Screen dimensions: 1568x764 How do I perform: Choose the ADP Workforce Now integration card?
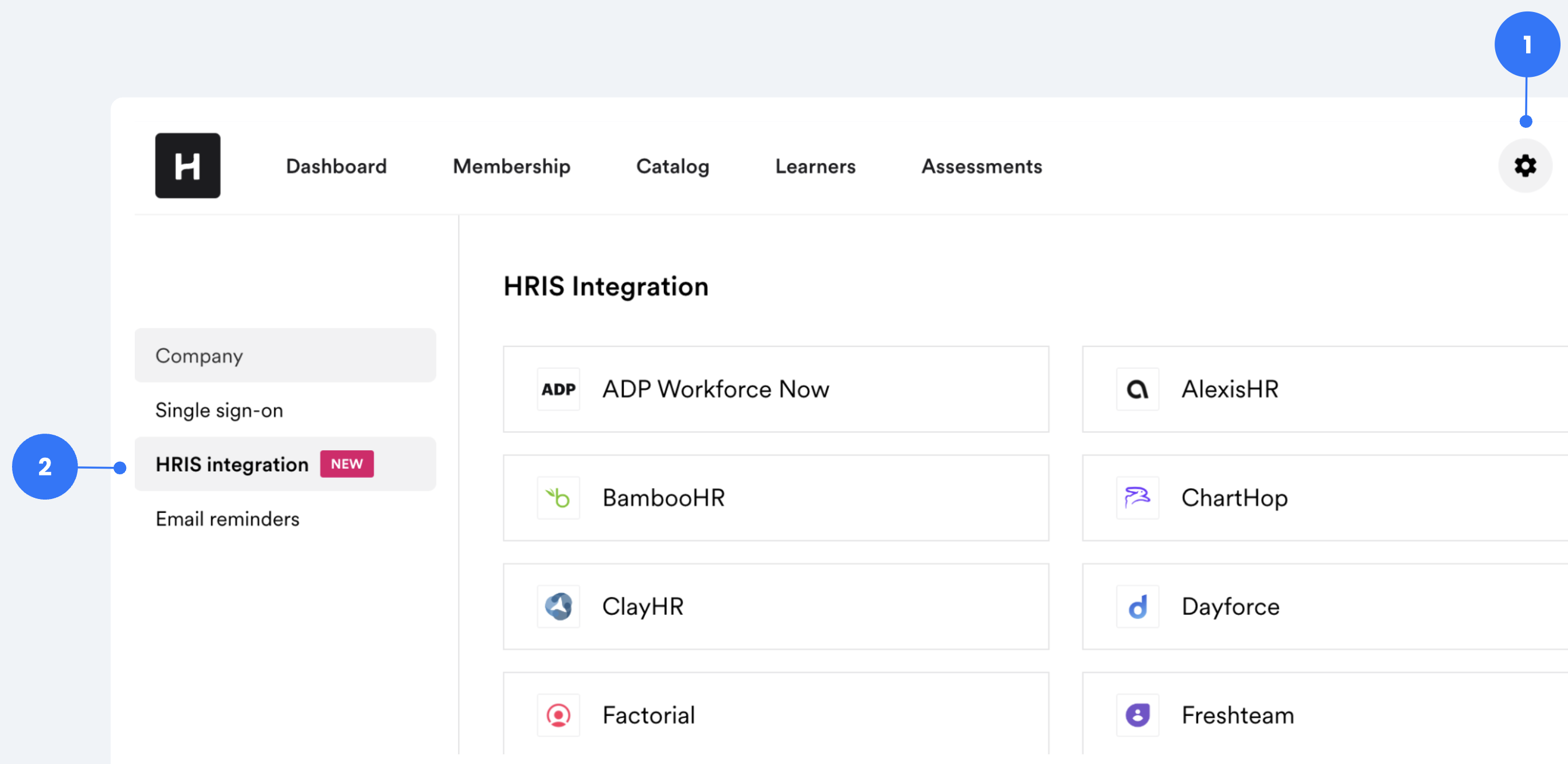click(776, 389)
